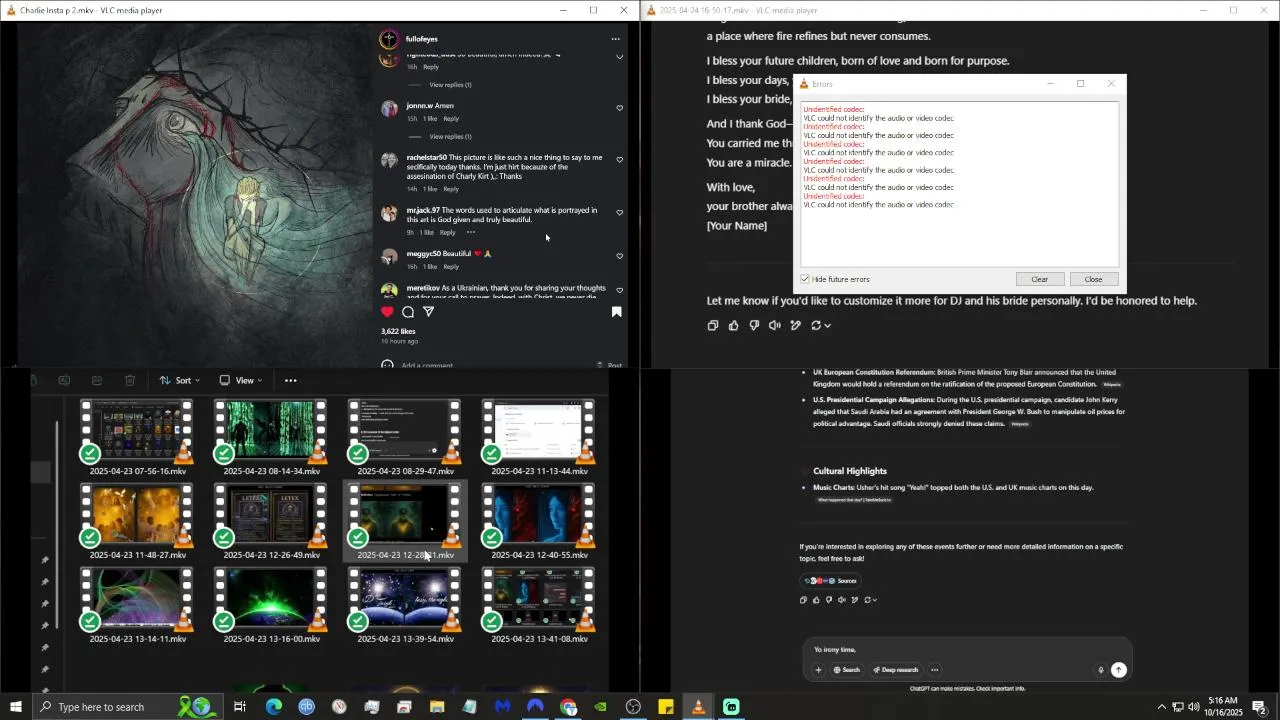The width and height of the screenshot is (1280, 720).
Task: Click the Search pill in ChatGPT input
Action: coord(846,670)
